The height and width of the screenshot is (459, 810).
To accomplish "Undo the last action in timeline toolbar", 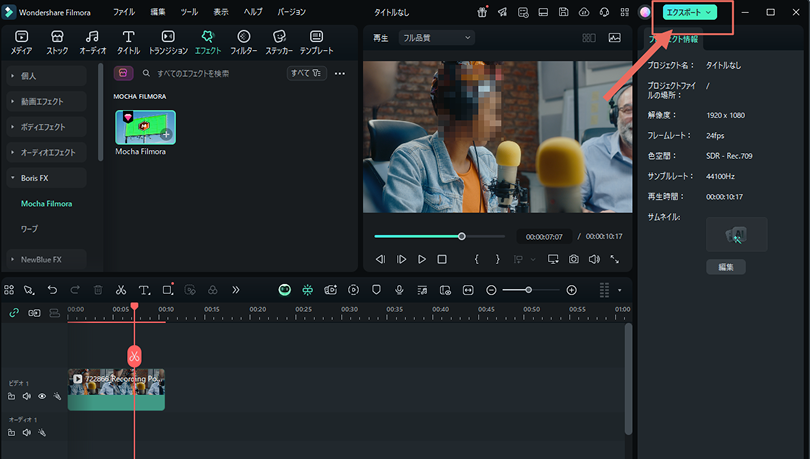I will [x=52, y=290].
